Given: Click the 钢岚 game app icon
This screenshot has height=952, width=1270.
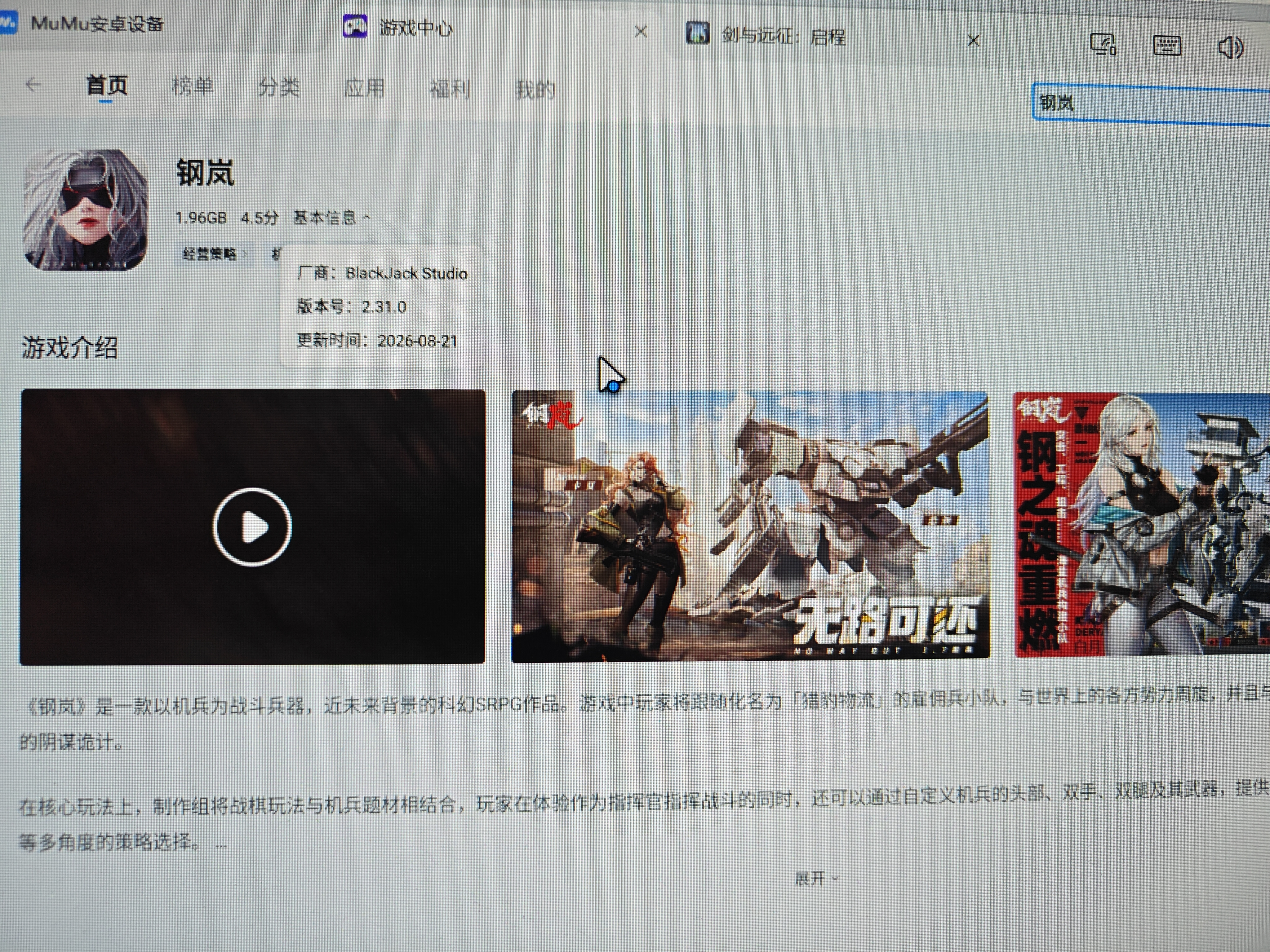Looking at the screenshot, I should (85, 210).
